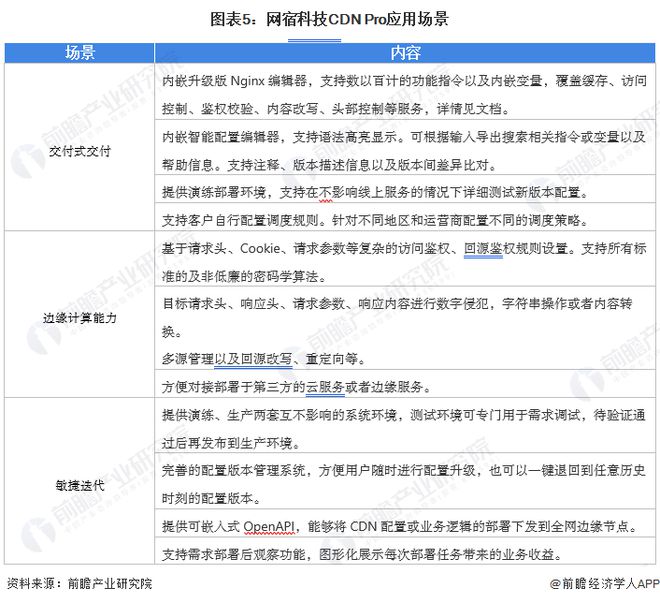Click the source note '资料来源：前瞻产业研究院'
The width and height of the screenshot is (660, 603).
pos(79,583)
